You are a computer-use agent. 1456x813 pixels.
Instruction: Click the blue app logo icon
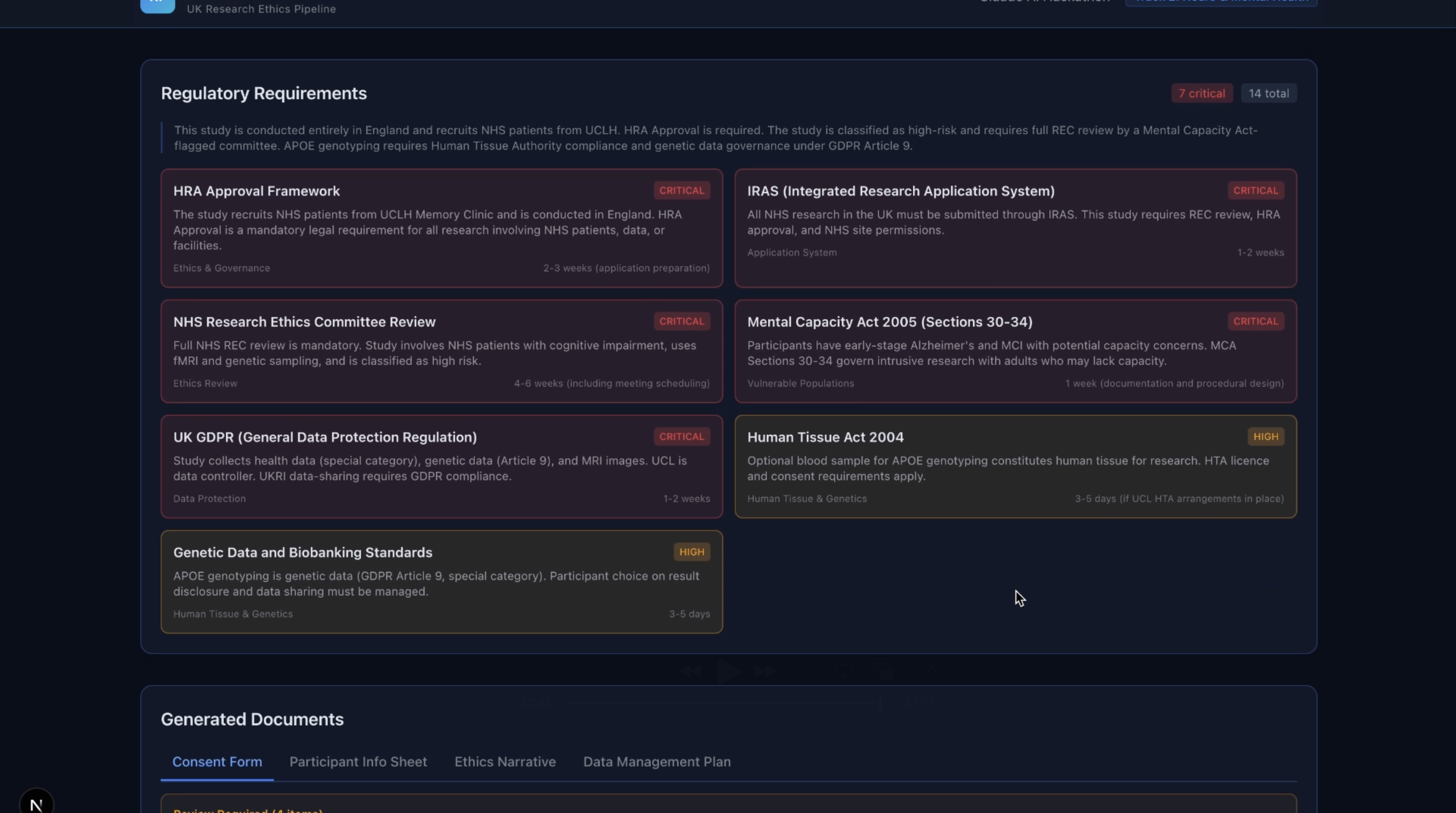pos(157,6)
